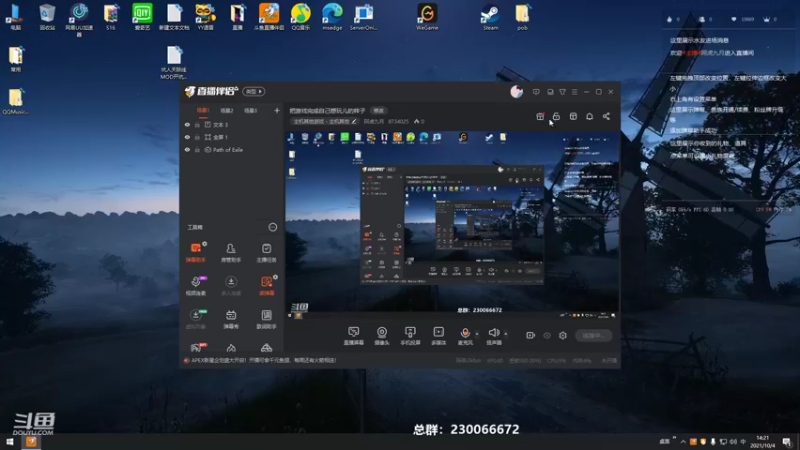Screen dimensions: 800x450
Task: Click the layout box icon beside bell
Action: pyautogui.click(x=573, y=116)
